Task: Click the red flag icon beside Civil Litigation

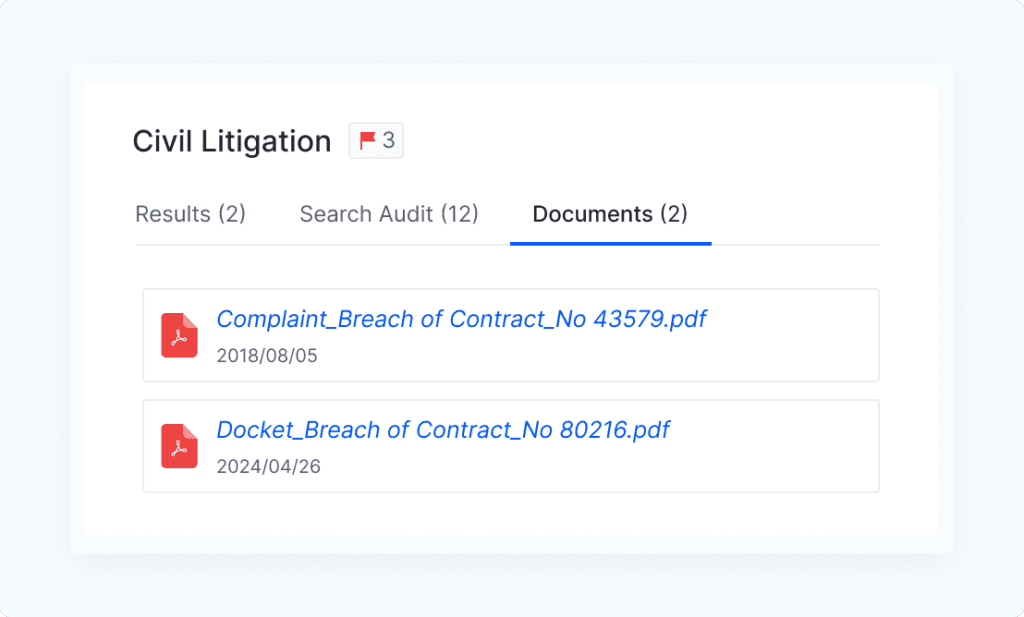Action: coord(366,140)
